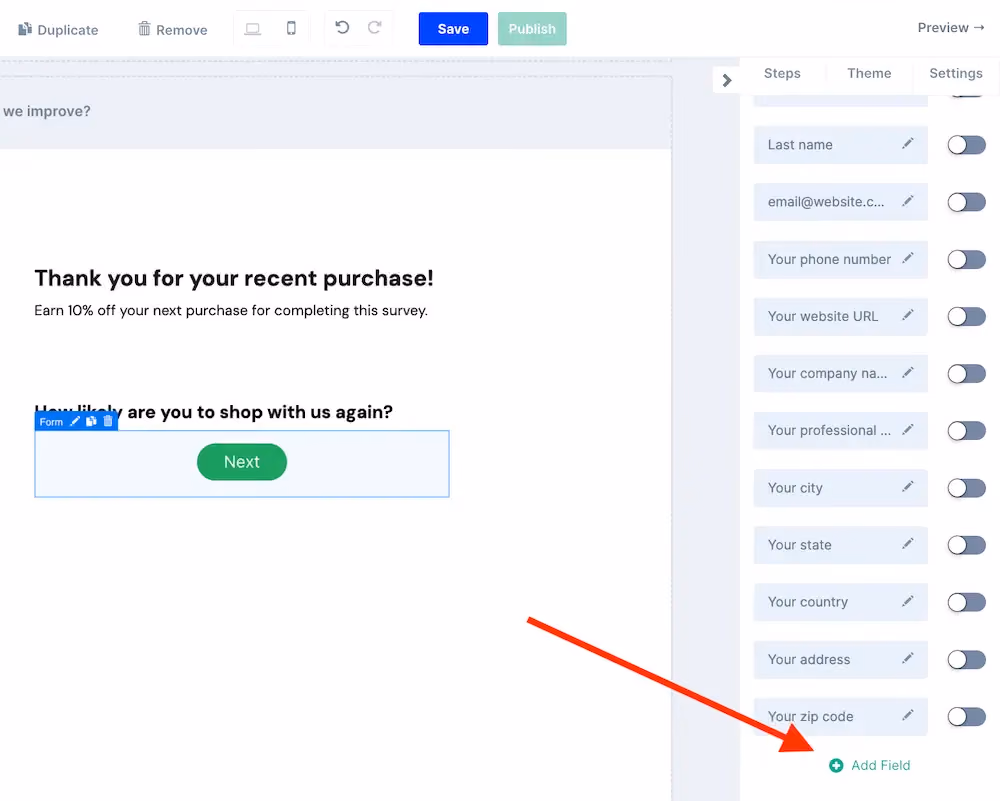The height and width of the screenshot is (801, 1000).
Task: Edit the Your address field
Action: tap(908, 658)
